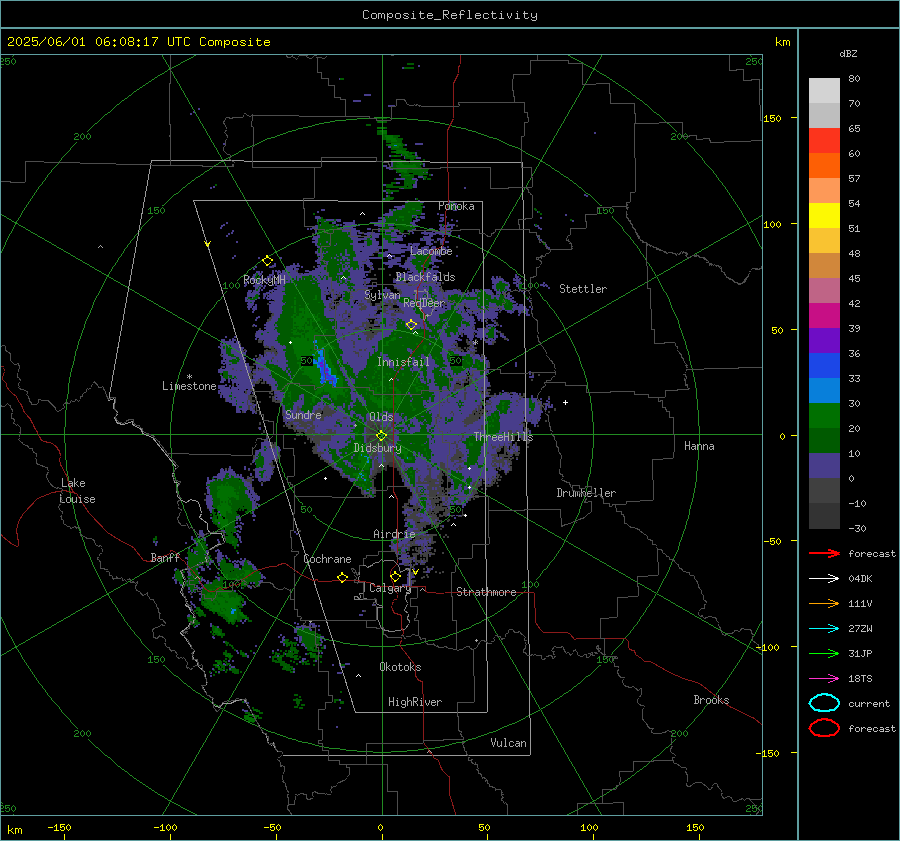Click the Stettler label
900x841 pixels.
pyautogui.click(x=583, y=289)
